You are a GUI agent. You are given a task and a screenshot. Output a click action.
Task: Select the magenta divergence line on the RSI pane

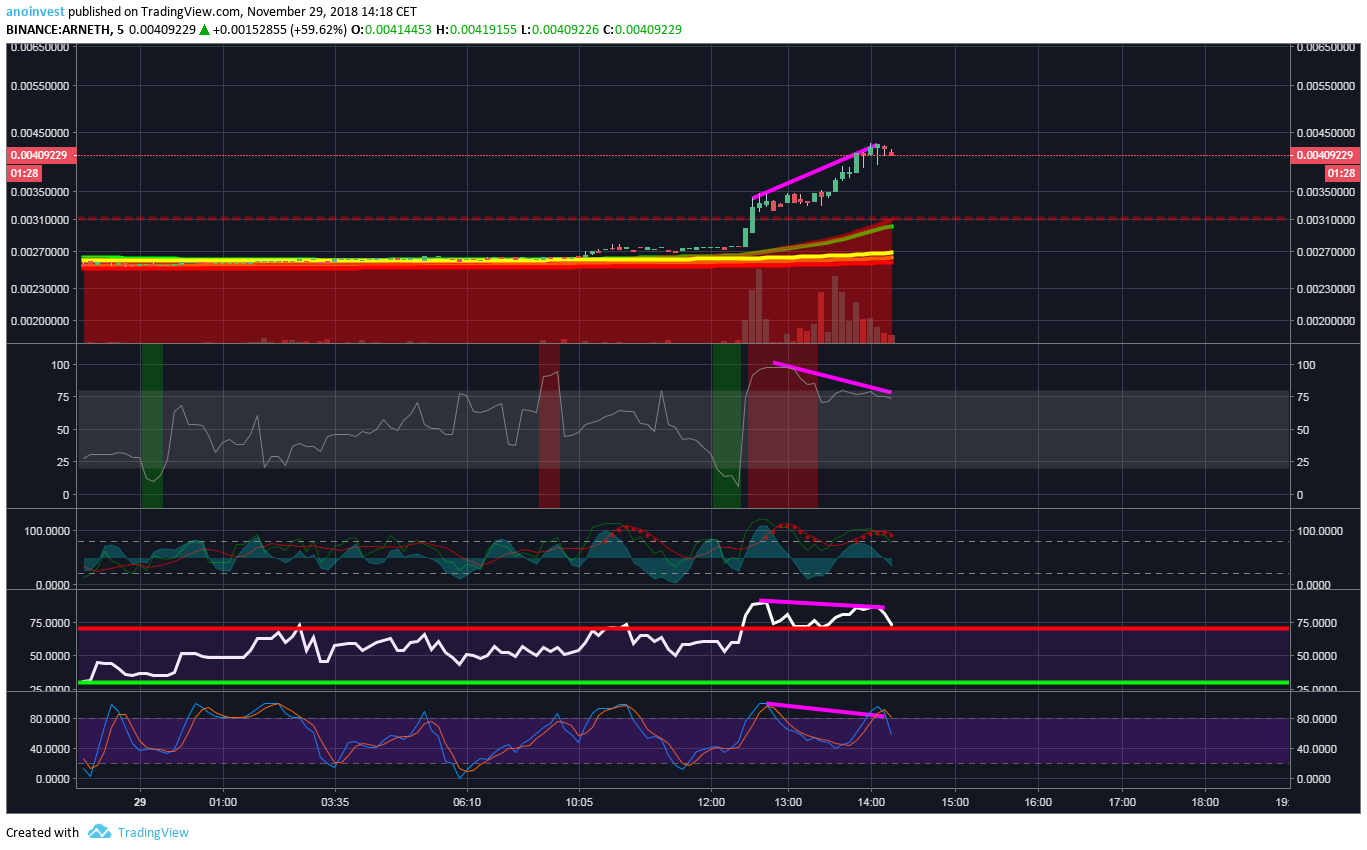[832, 376]
